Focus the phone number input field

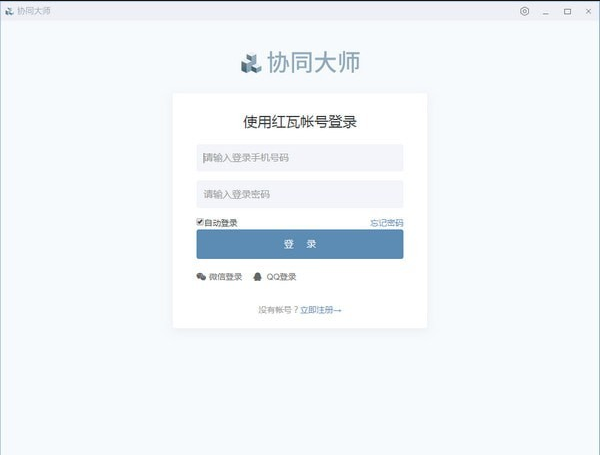[x=300, y=158]
